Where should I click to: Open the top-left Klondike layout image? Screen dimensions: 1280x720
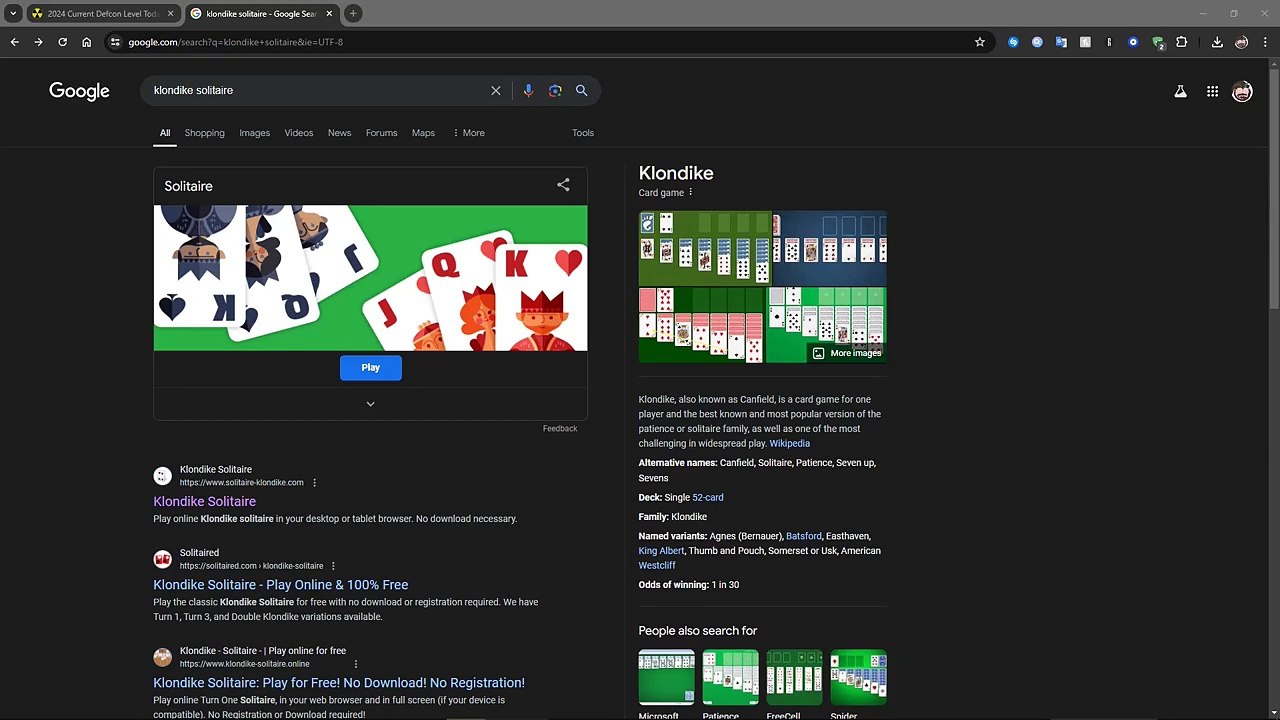[705, 248]
